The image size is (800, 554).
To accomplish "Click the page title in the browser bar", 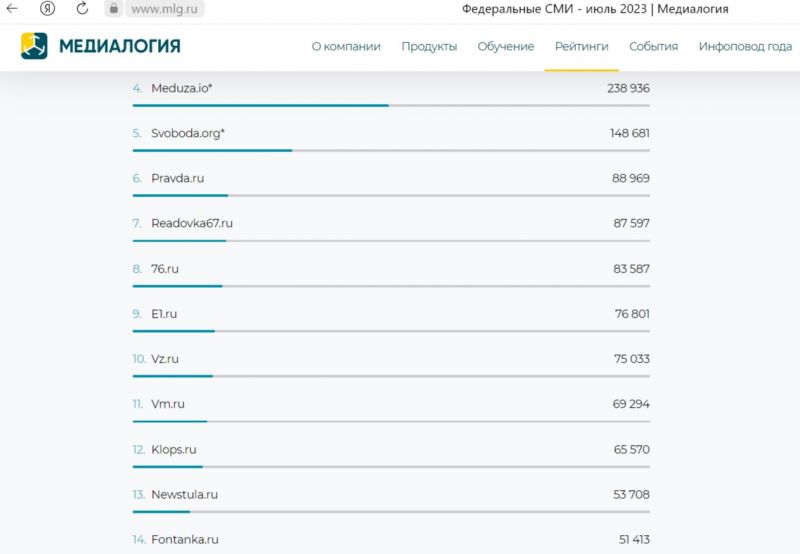I will click(595, 9).
